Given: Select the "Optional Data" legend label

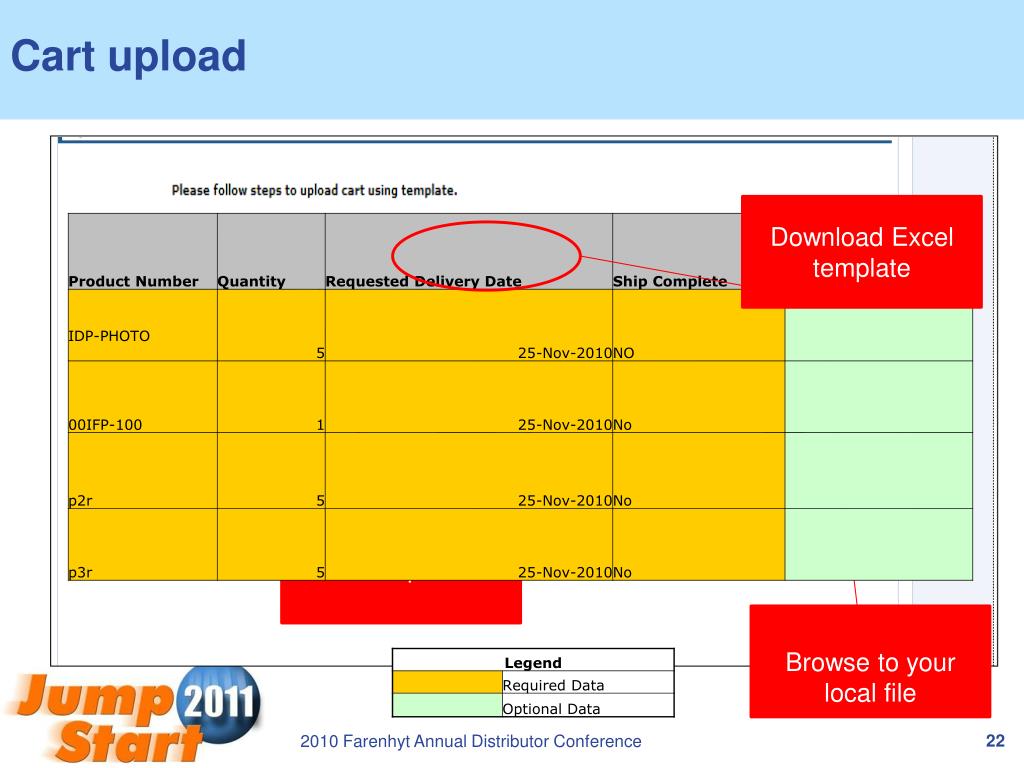Looking at the screenshot, I should [x=551, y=709].
